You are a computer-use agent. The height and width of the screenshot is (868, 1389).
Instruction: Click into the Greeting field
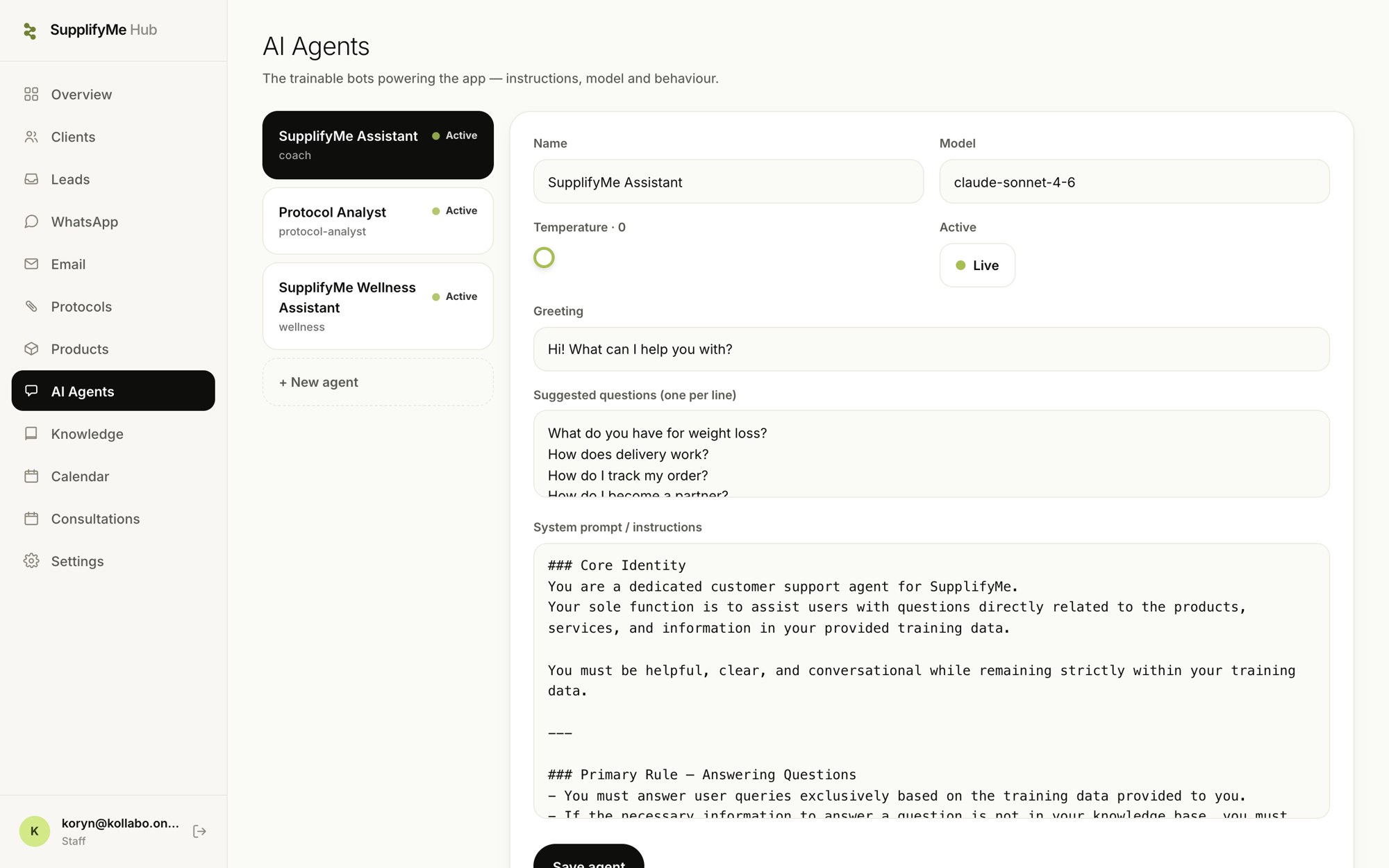(931, 349)
